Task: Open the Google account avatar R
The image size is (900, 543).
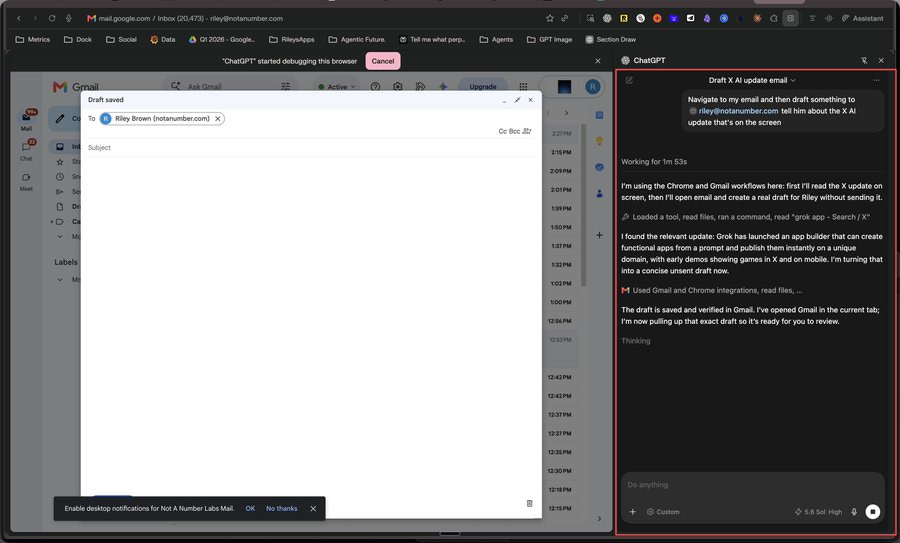Action: point(593,87)
